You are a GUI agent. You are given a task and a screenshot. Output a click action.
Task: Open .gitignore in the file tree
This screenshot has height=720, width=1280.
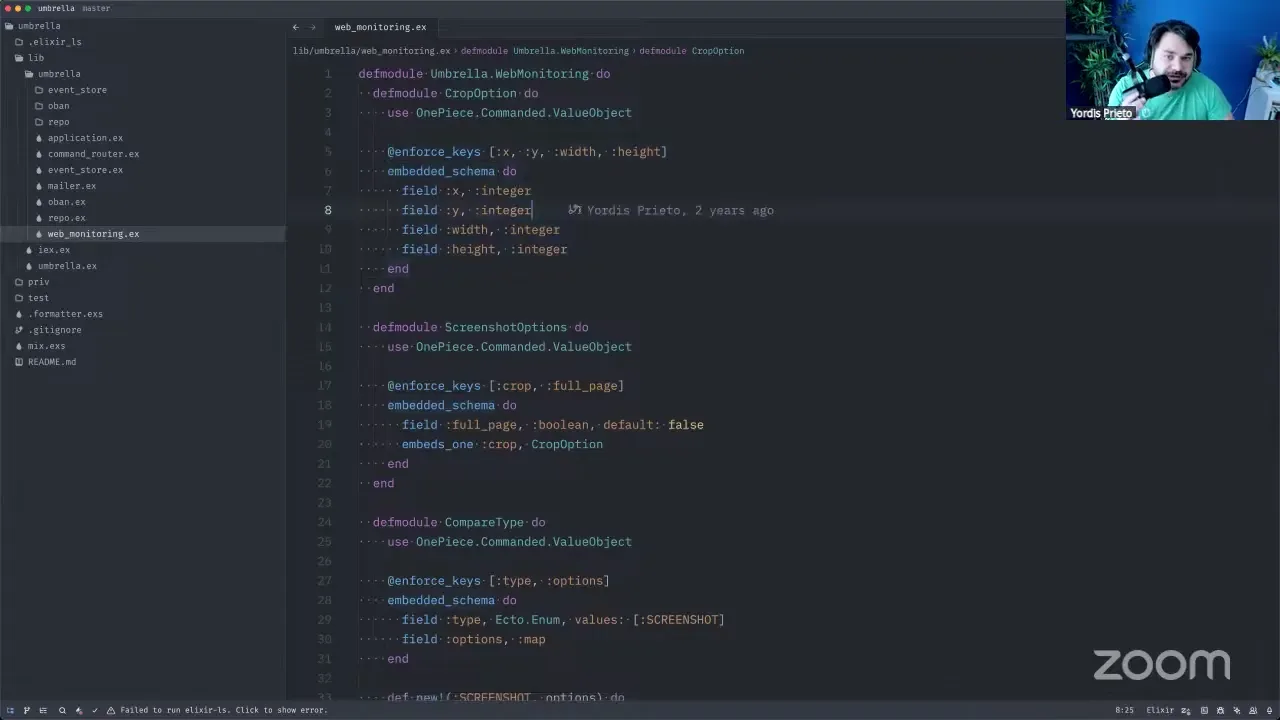pos(55,330)
